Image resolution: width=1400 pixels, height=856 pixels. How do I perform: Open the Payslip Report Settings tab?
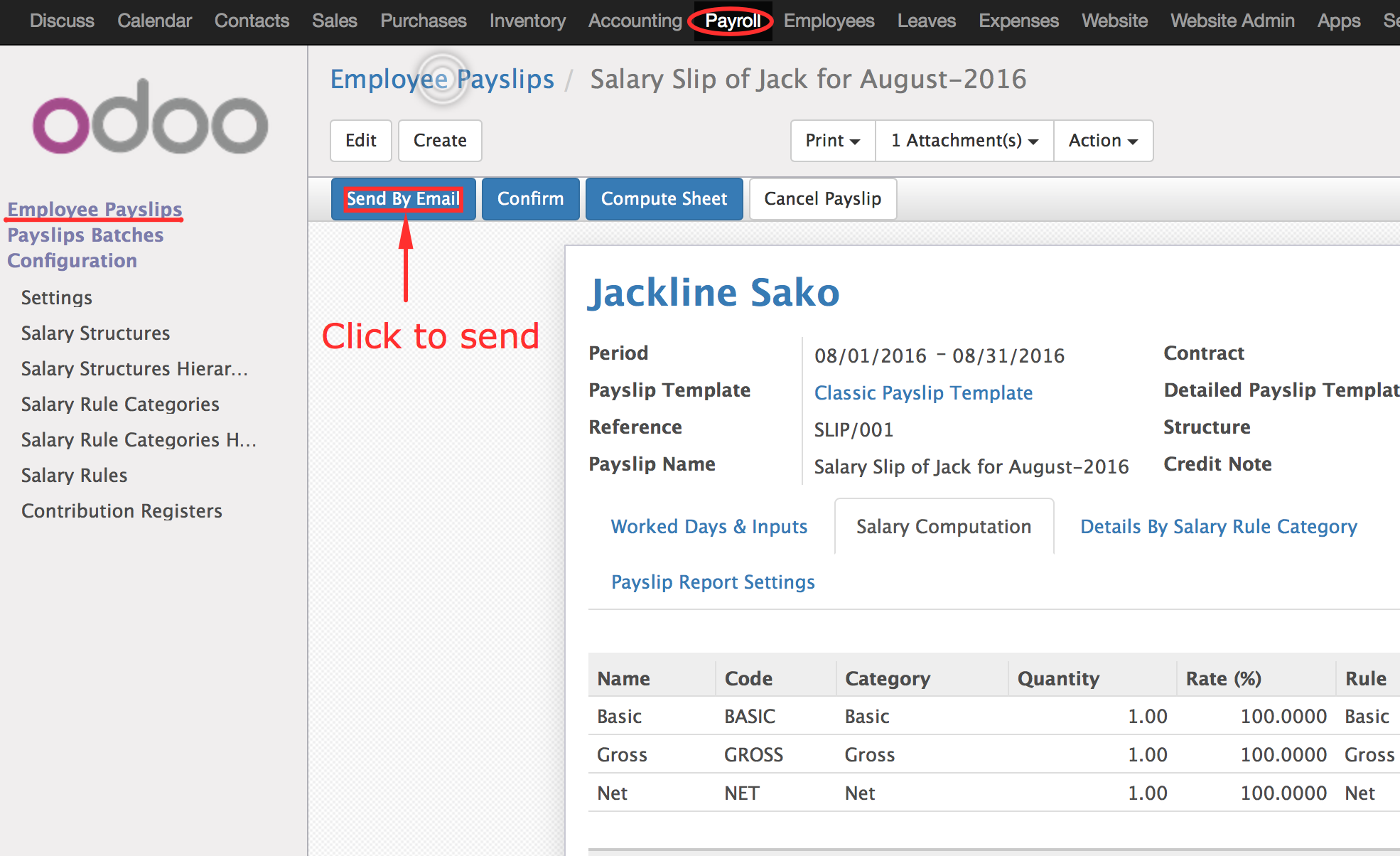click(713, 582)
